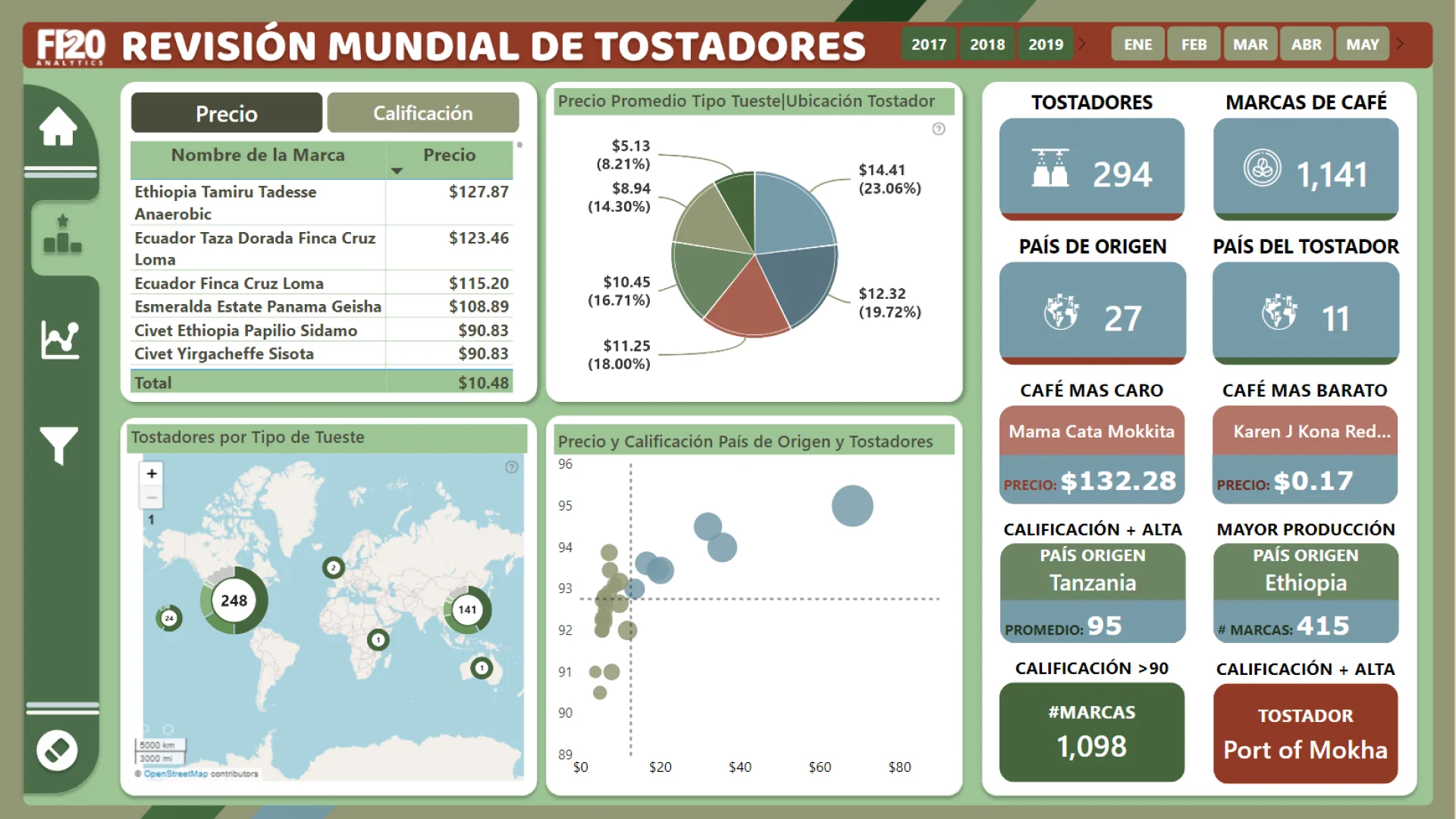This screenshot has height=819, width=1456.
Task: Open the line chart analytics icon in the sidebar
Action: point(60,339)
